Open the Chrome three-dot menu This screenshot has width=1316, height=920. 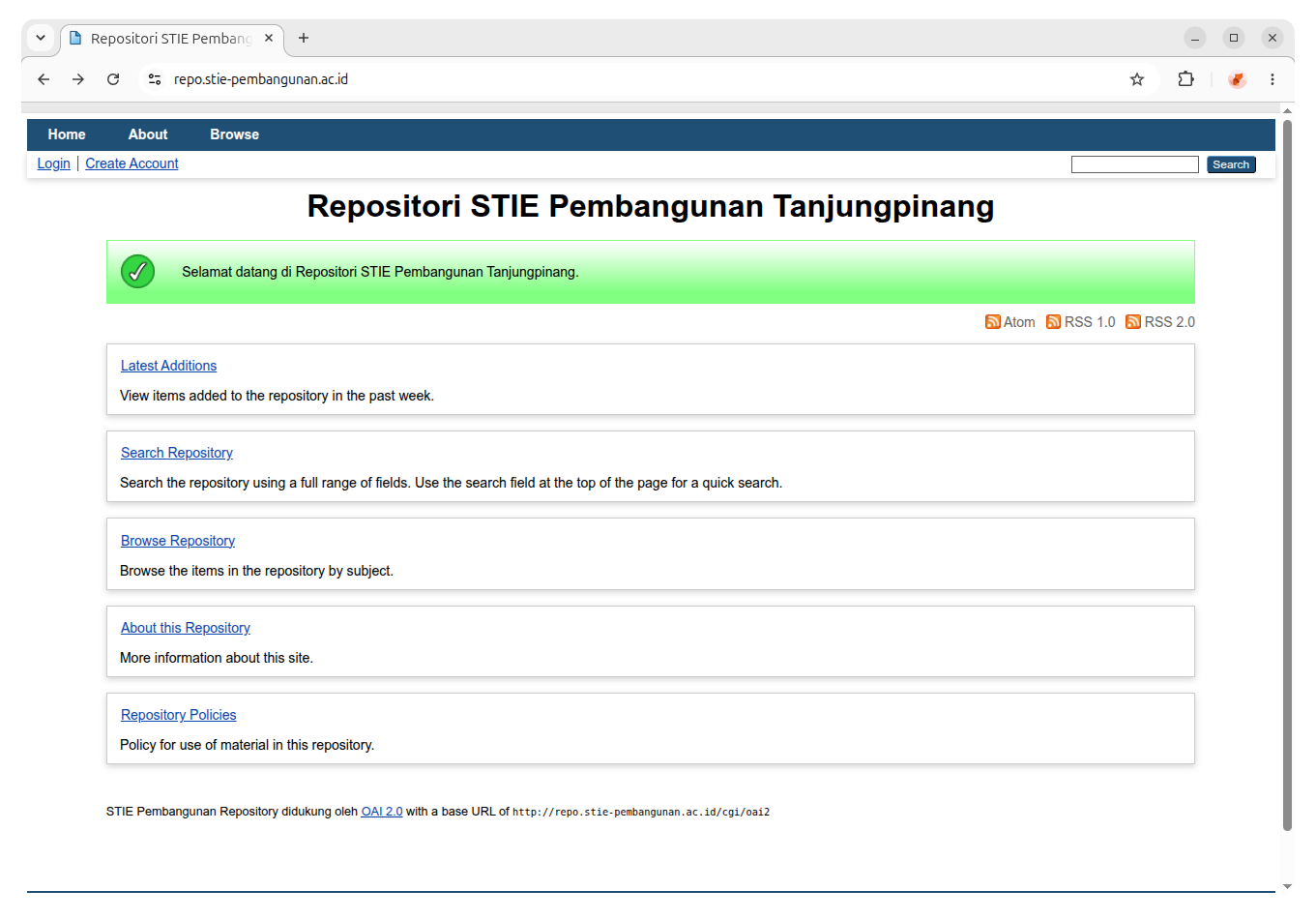click(x=1272, y=79)
